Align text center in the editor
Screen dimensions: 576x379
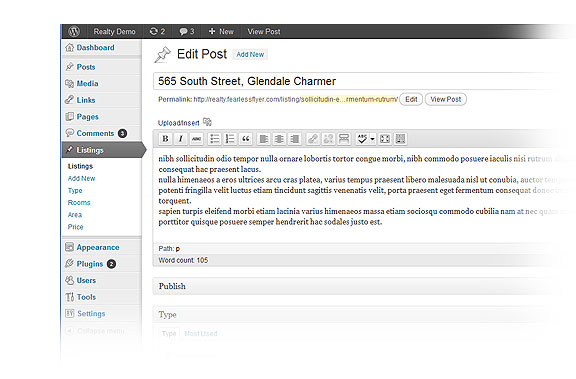click(279, 139)
